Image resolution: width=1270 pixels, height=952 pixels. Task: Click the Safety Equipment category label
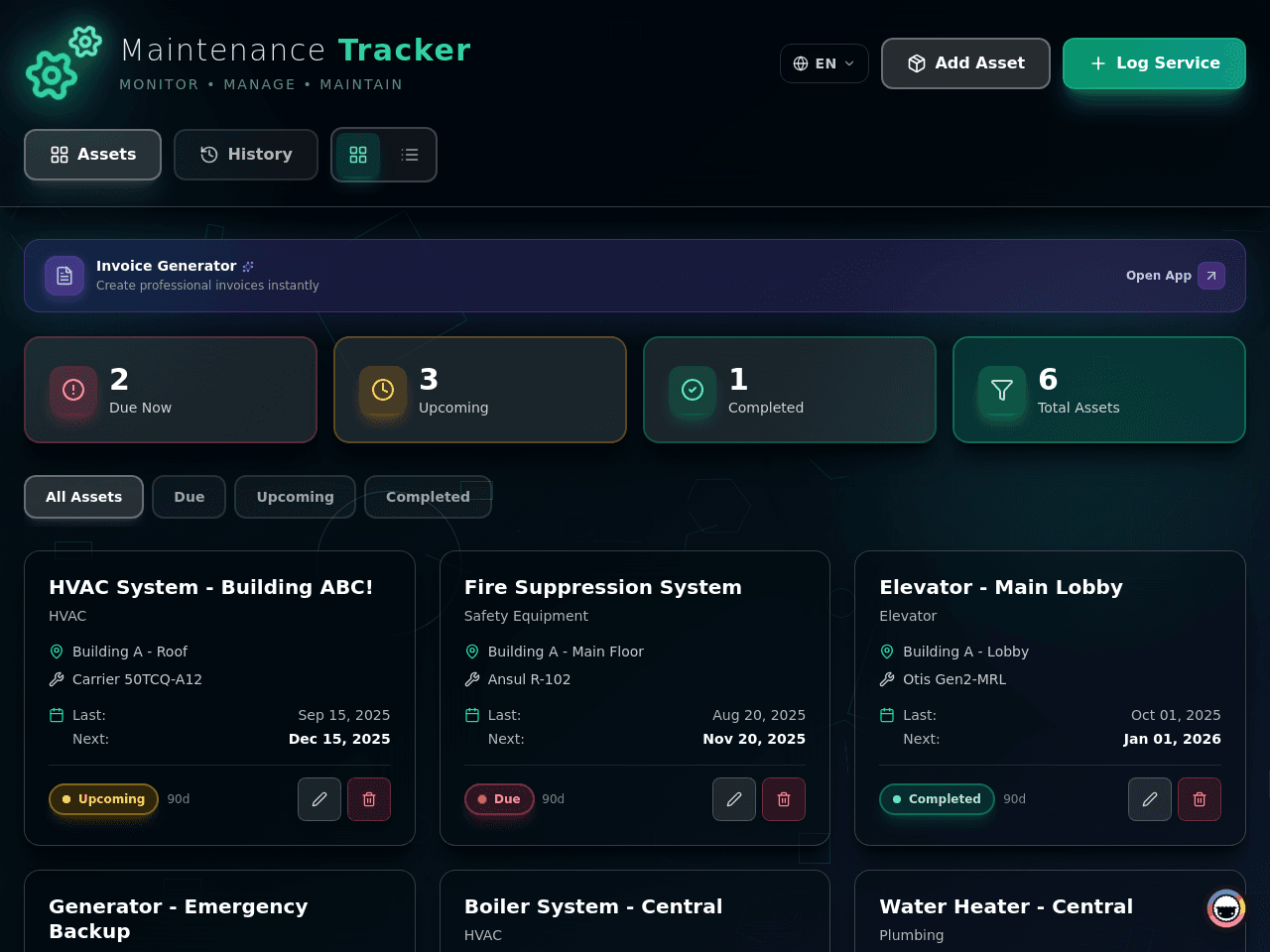click(526, 616)
